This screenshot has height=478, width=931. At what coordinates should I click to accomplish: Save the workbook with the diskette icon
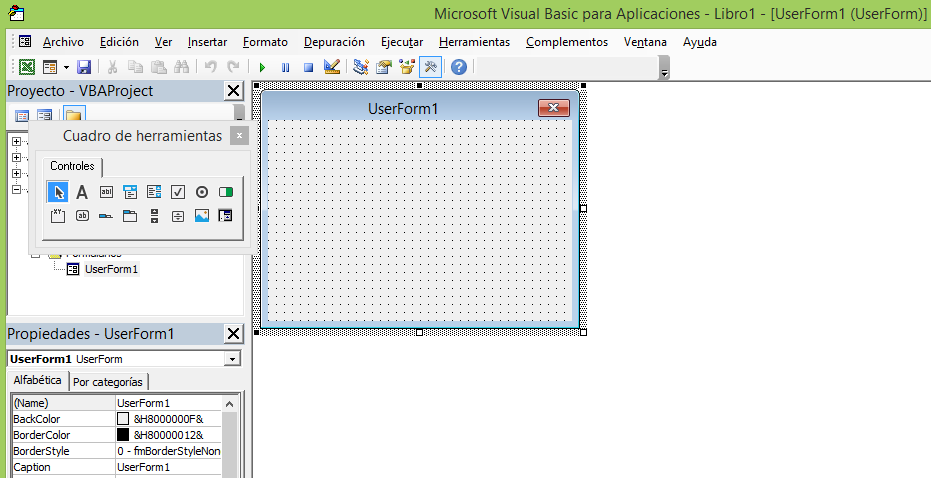pos(84,67)
